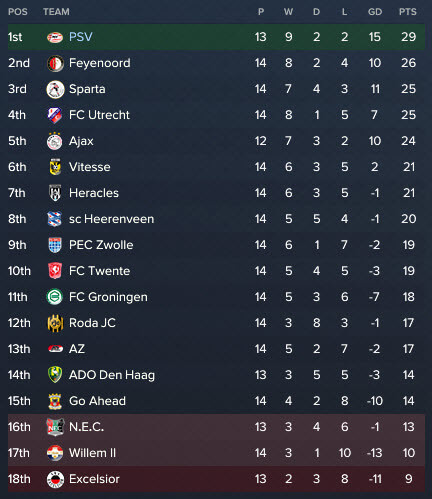Click the FC Groningen green logo
The width and height of the screenshot is (432, 499).
pos(55,297)
